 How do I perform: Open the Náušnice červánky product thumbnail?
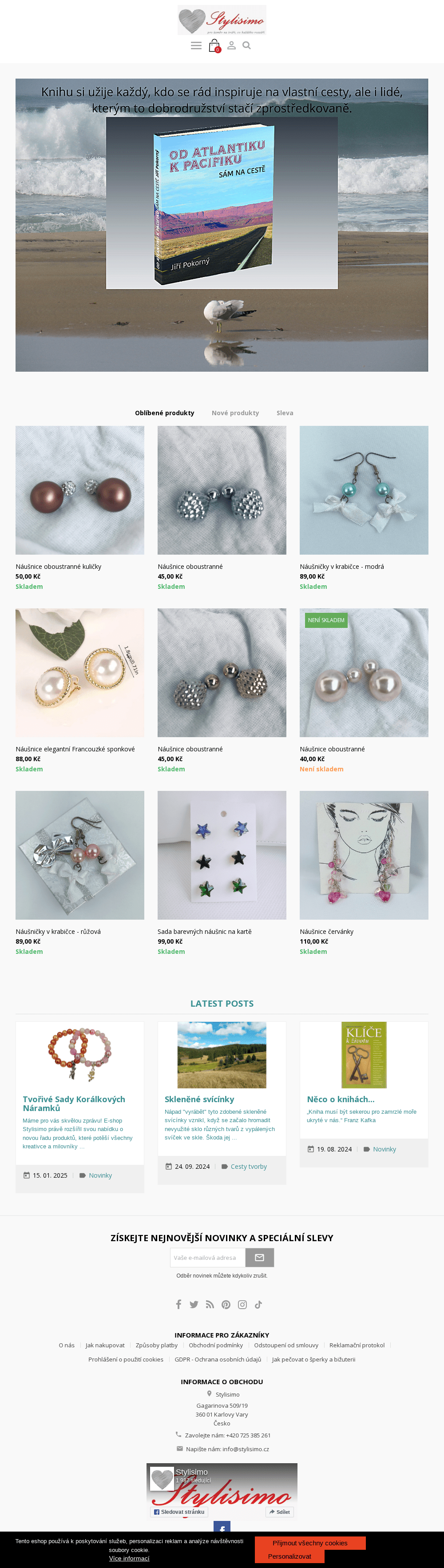pyautogui.click(x=364, y=855)
